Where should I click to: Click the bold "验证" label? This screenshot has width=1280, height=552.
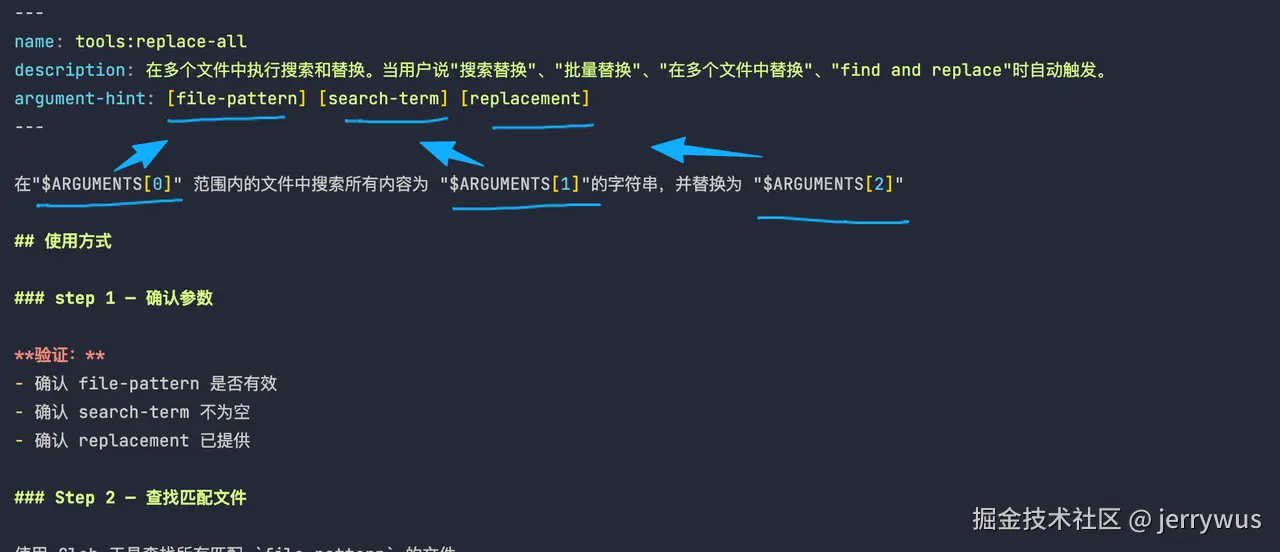(60, 355)
